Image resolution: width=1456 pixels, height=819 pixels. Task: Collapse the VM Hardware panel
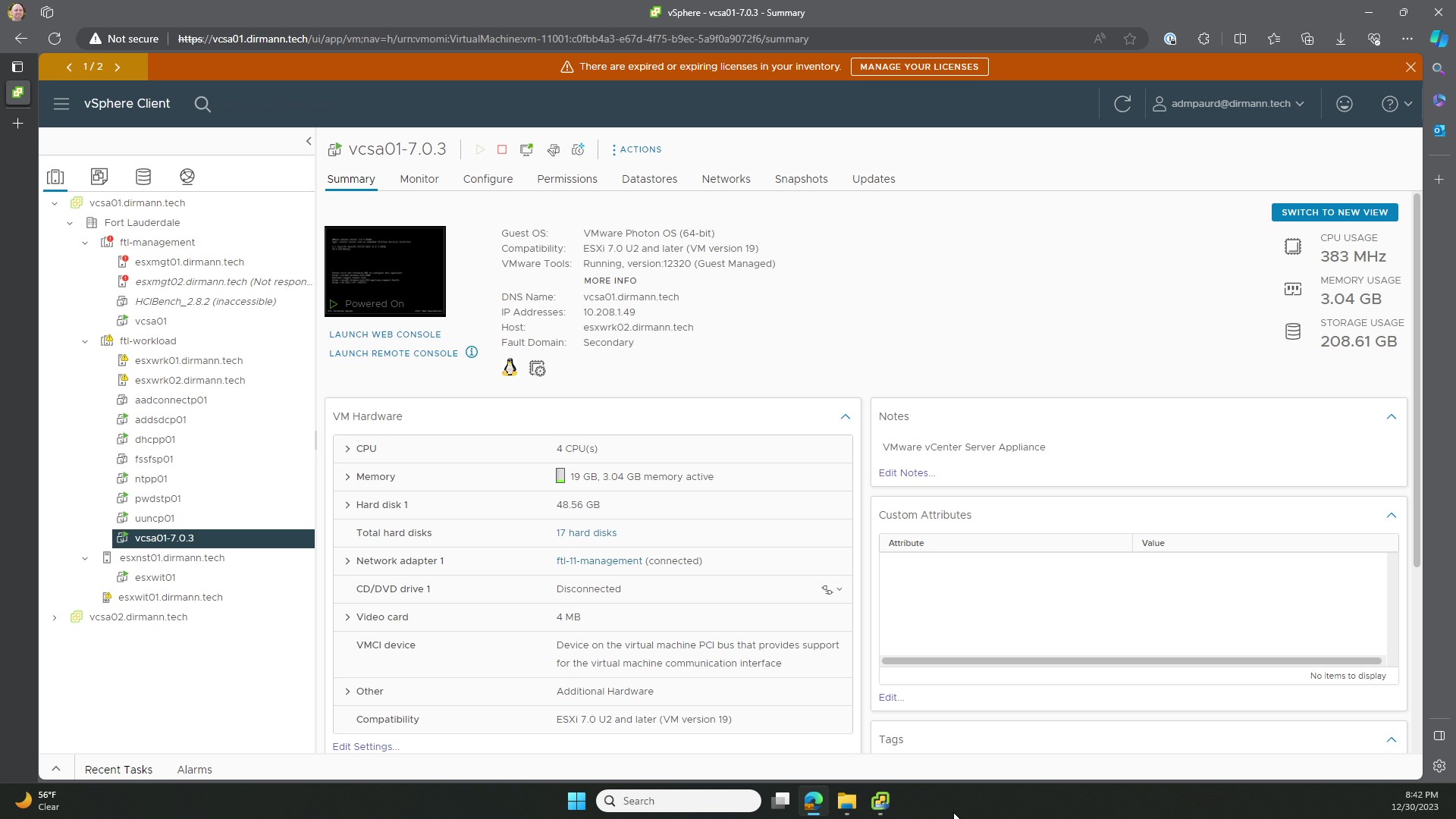coord(846,417)
